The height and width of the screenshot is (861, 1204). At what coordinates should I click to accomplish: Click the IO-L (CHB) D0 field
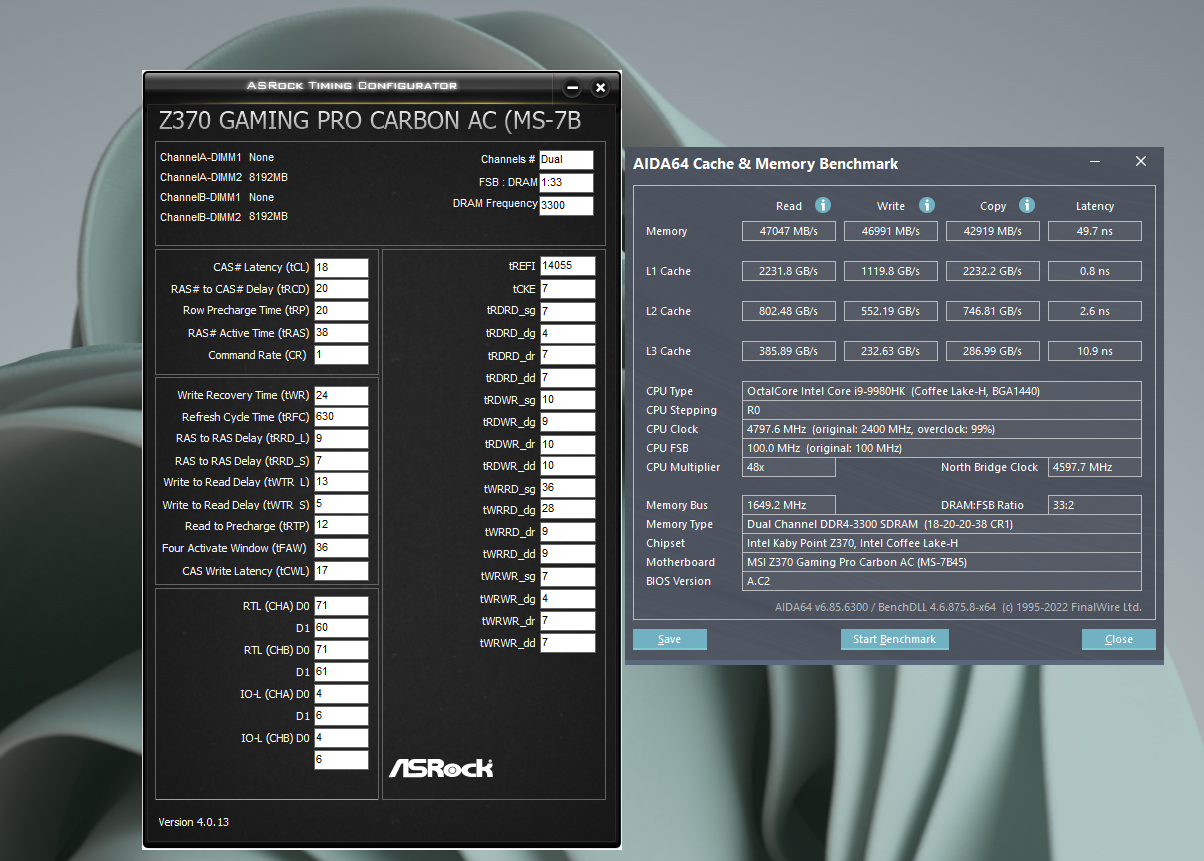click(x=341, y=738)
